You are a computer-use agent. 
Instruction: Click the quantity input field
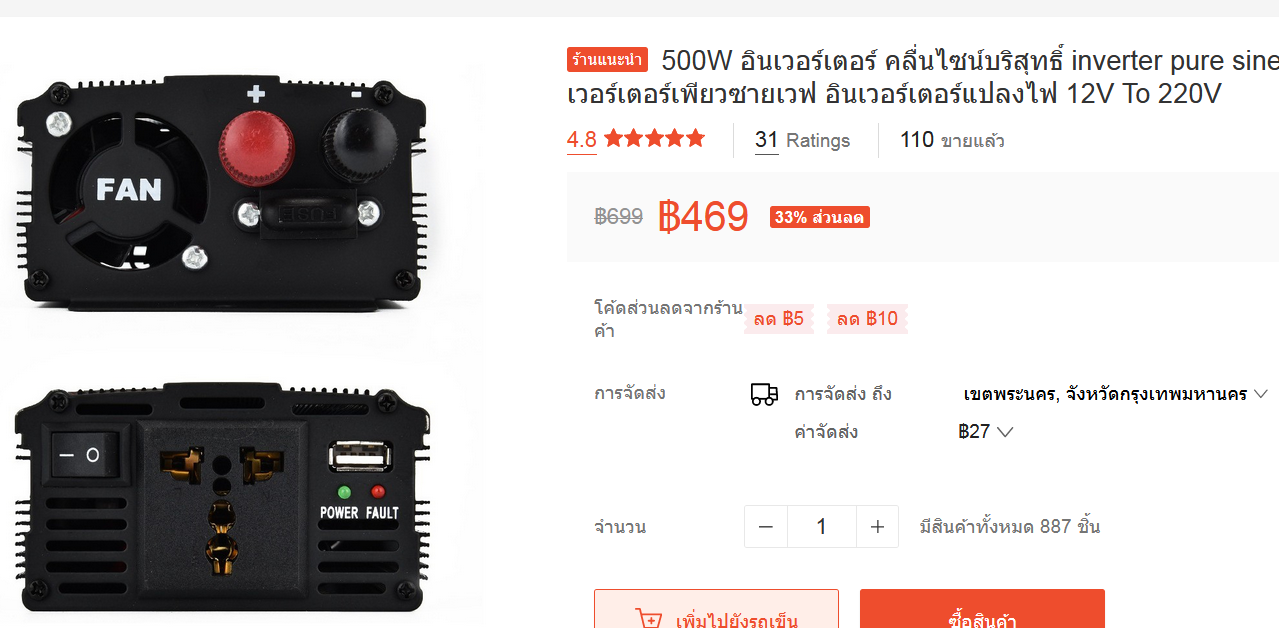822,526
